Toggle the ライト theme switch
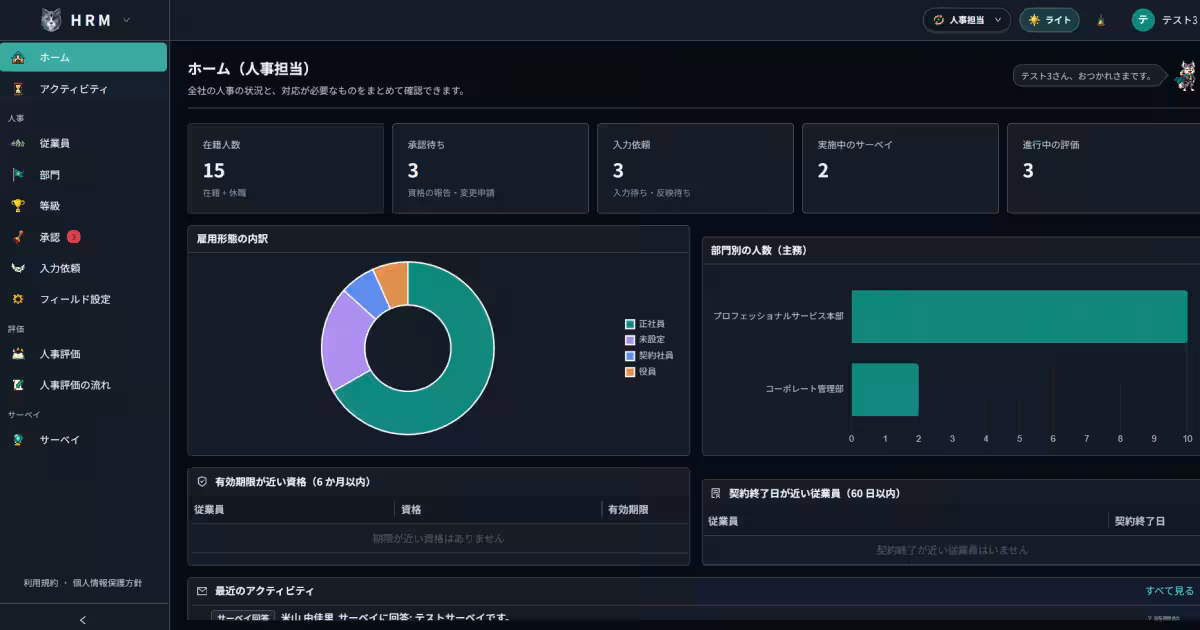Viewport: 1200px width, 630px height. point(1049,20)
